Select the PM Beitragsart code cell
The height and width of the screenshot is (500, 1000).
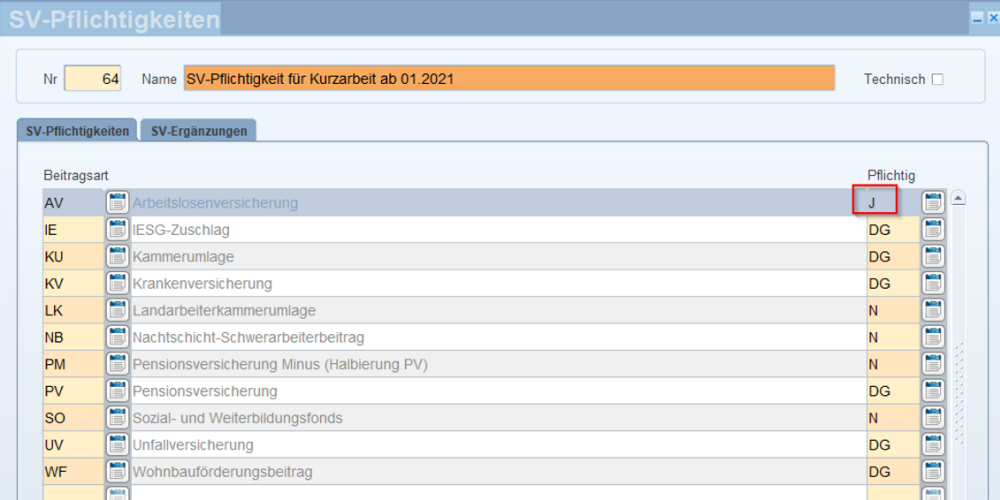coord(73,365)
